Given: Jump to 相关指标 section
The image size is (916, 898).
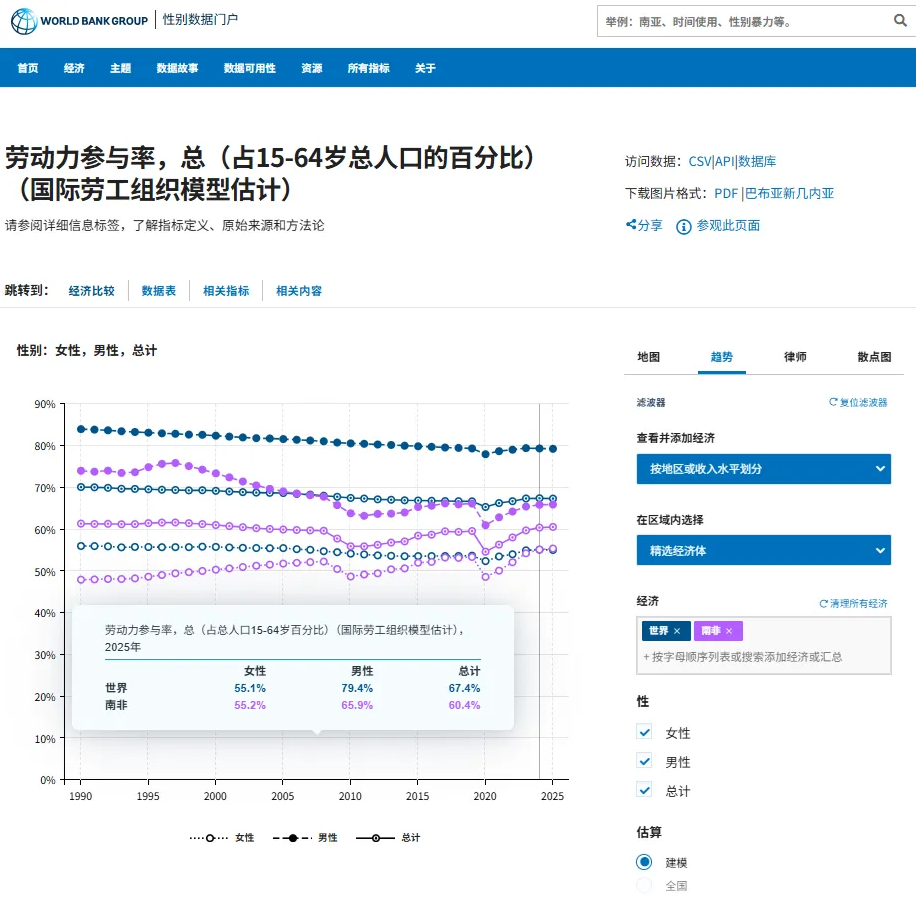Looking at the screenshot, I should tap(226, 290).
